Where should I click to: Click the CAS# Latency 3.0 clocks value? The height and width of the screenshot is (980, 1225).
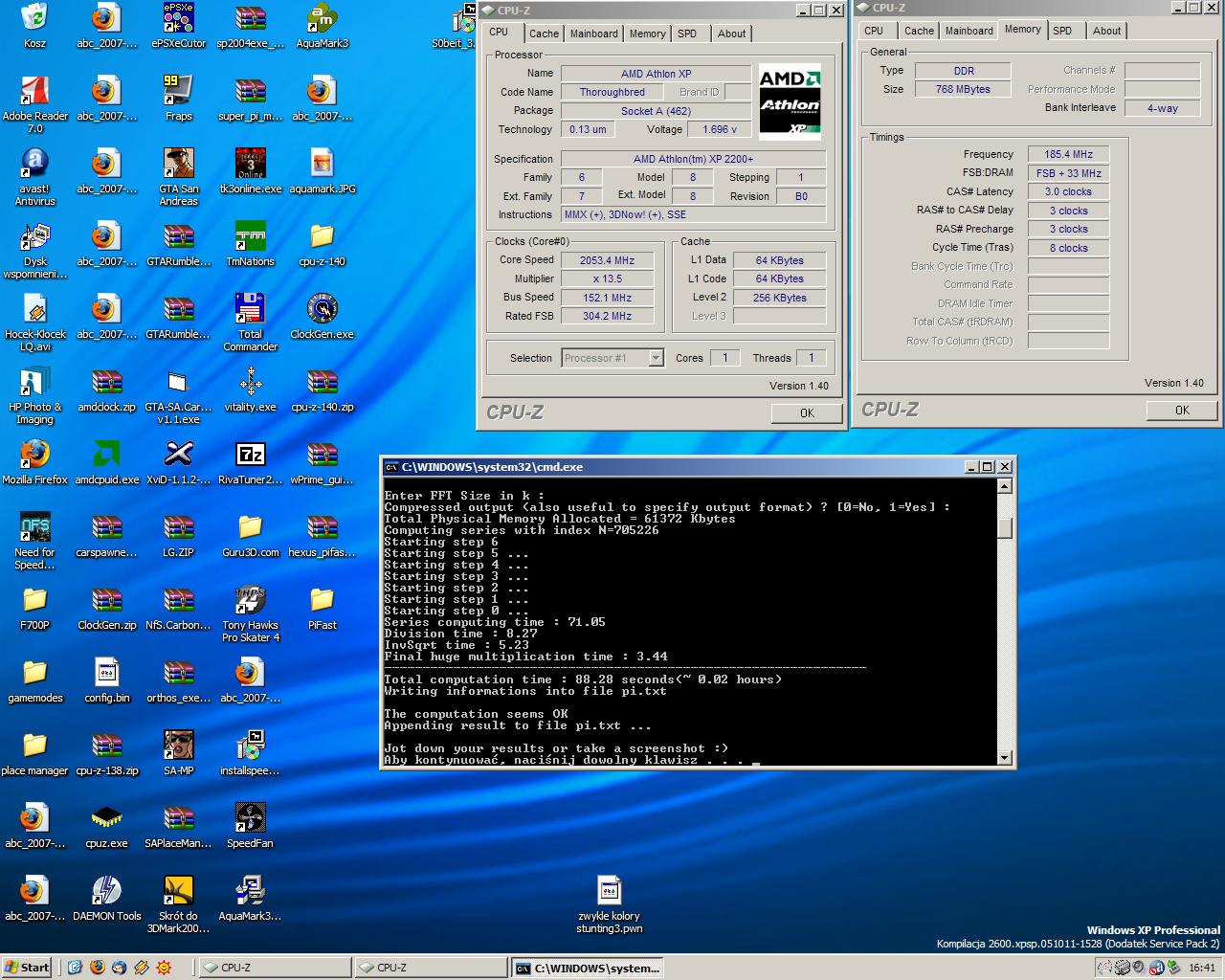(x=1068, y=191)
